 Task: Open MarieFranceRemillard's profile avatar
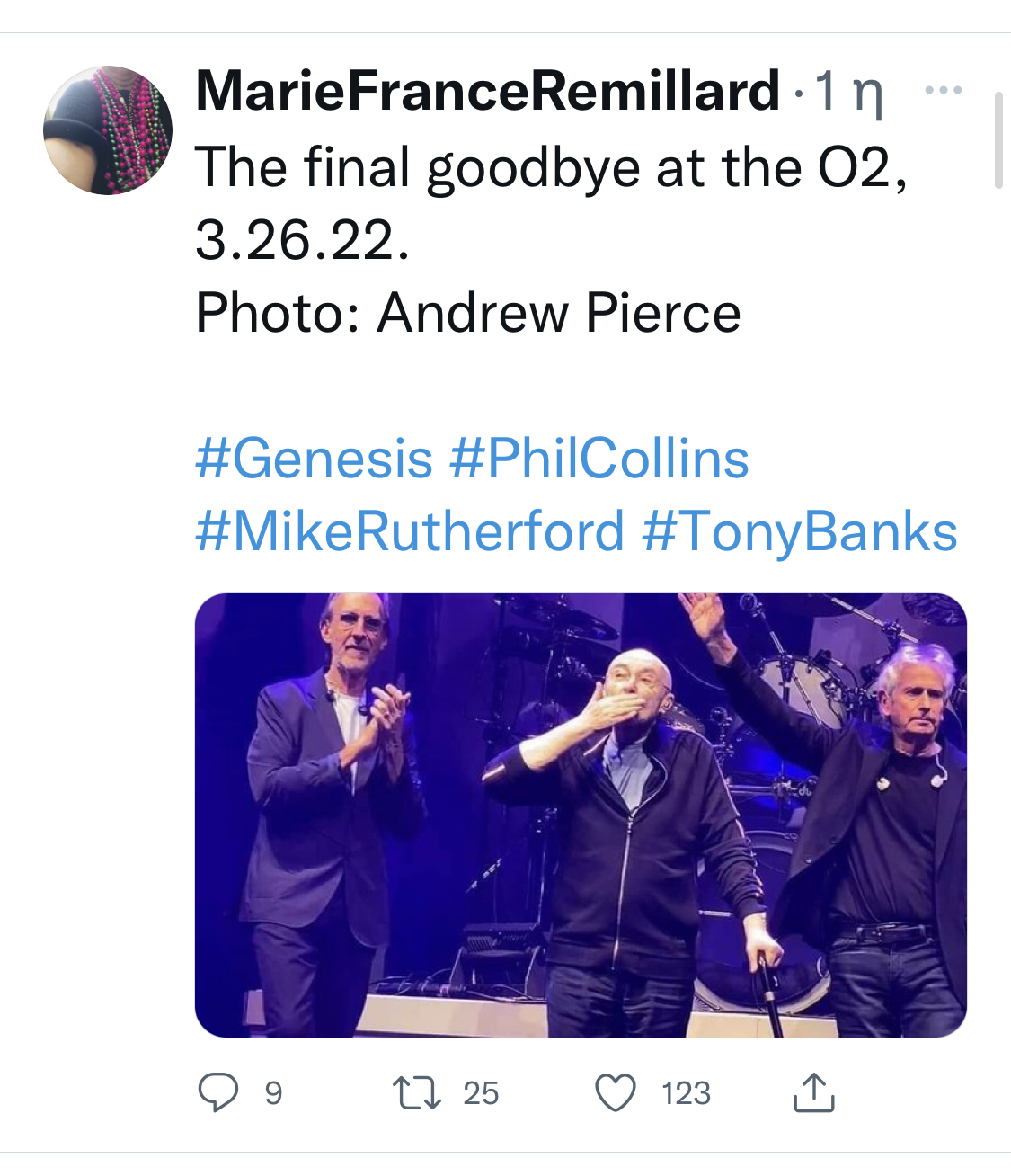108,130
